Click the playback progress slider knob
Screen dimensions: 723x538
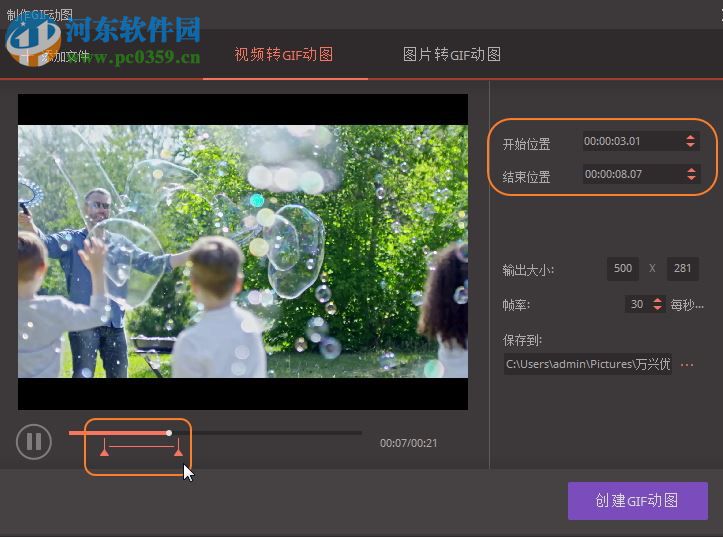(x=169, y=433)
